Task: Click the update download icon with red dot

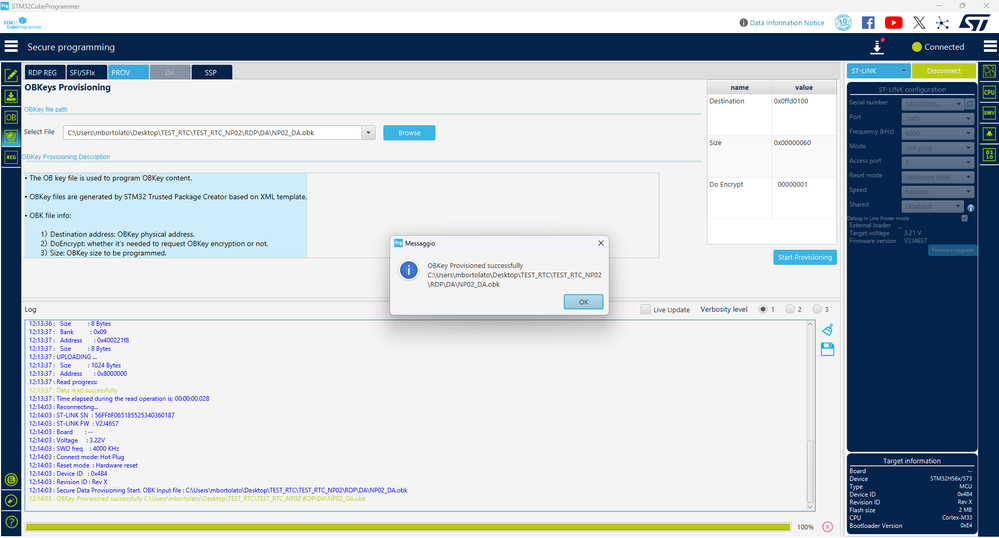Action: (877, 47)
